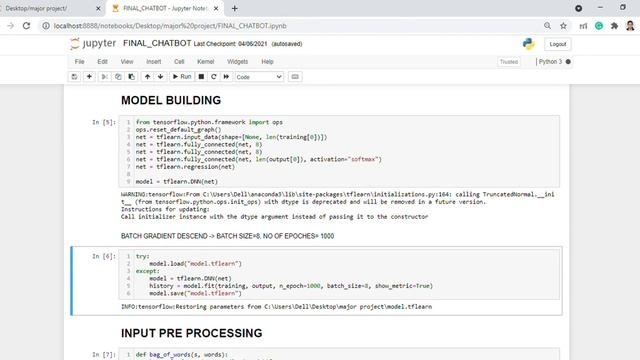The height and width of the screenshot is (360, 640).
Task: Click the Trusted notebook indicator
Action: (509, 62)
